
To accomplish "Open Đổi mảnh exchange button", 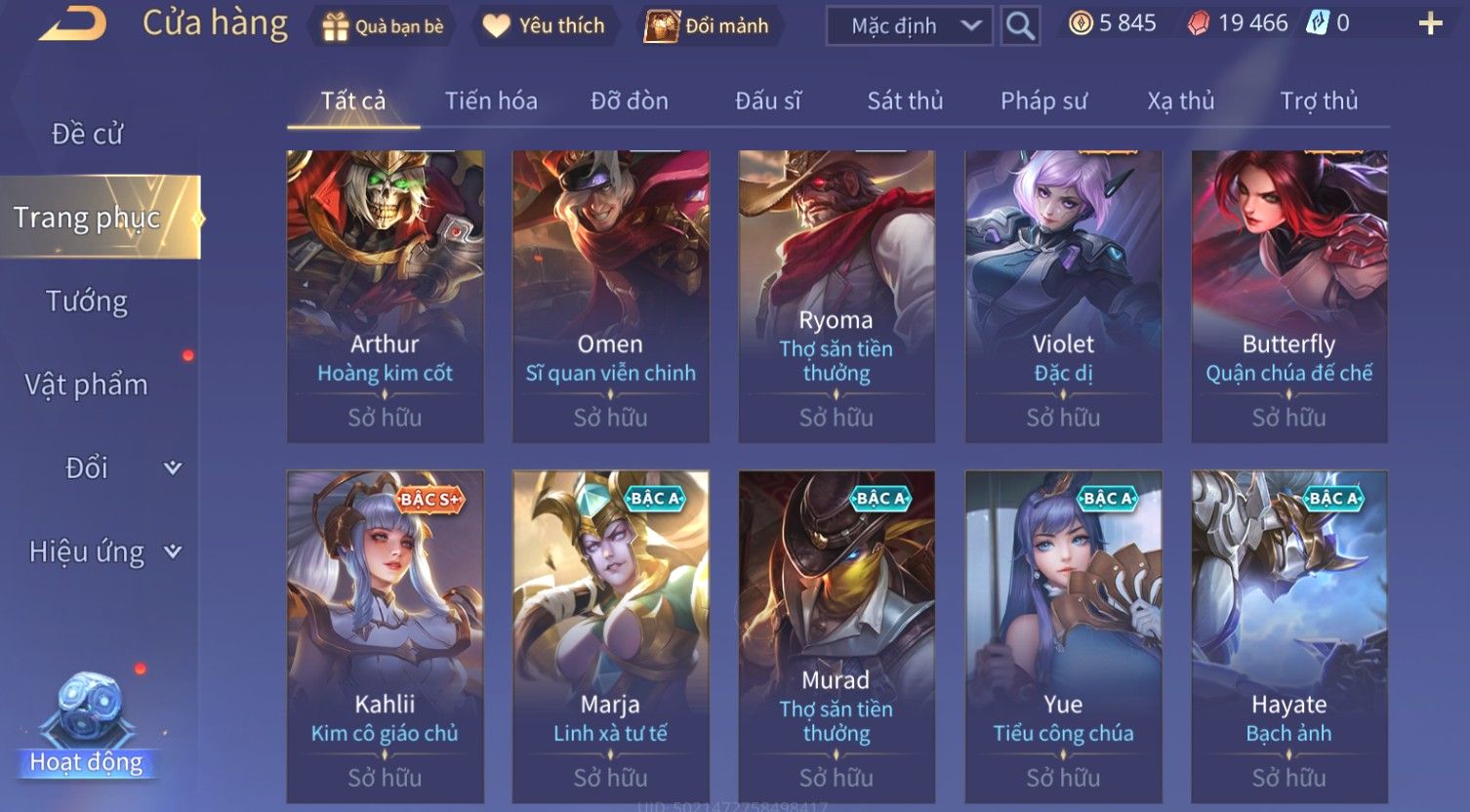I will point(707,26).
